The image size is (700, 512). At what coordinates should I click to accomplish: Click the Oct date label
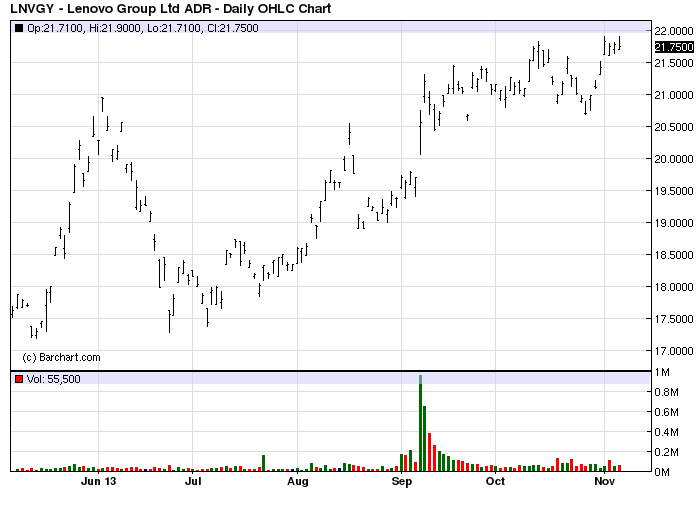[495, 481]
